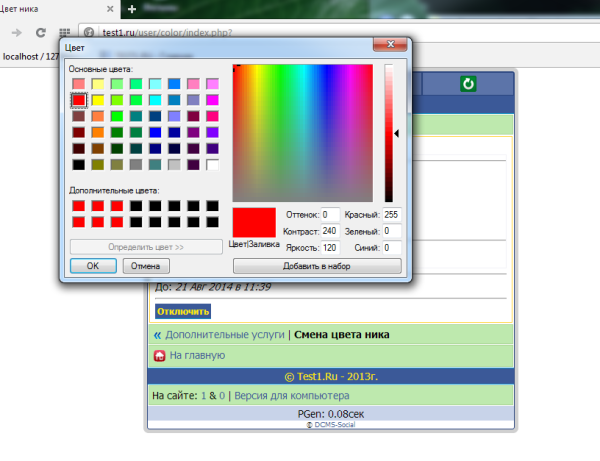Click the blue double-arrow back icon

point(157,335)
